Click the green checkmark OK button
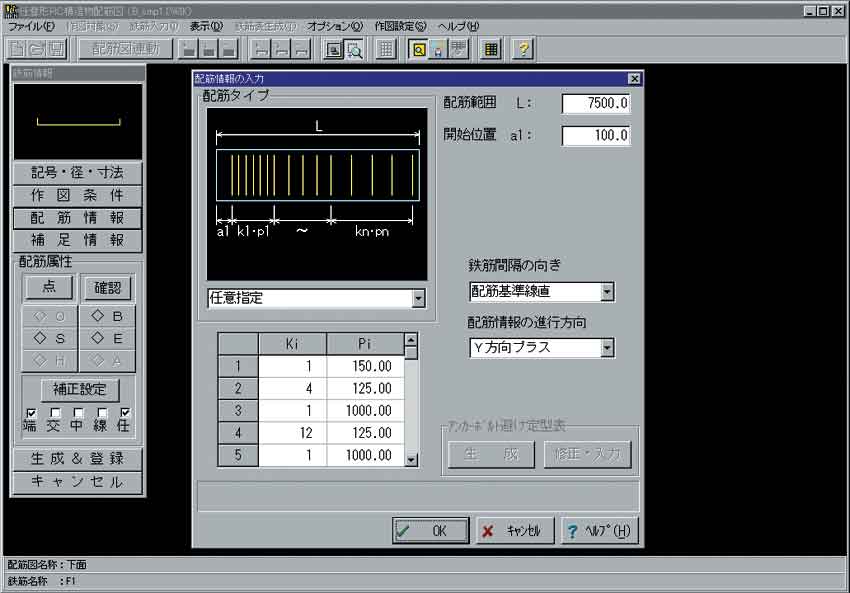The height and width of the screenshot is (593, 850). coord(431,530)
